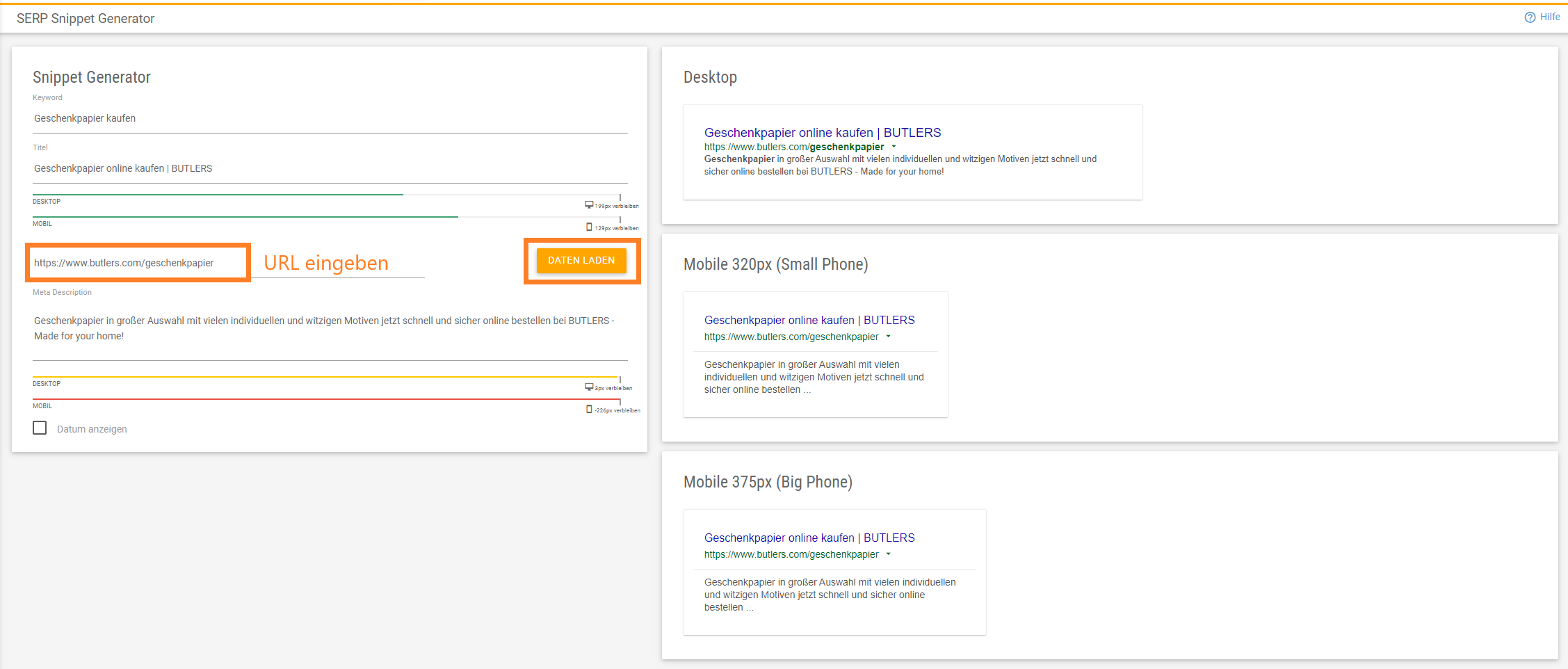Screen dimensions: 1568x669
Task: Load data with DATEN LADEN button
Action: 581,261
